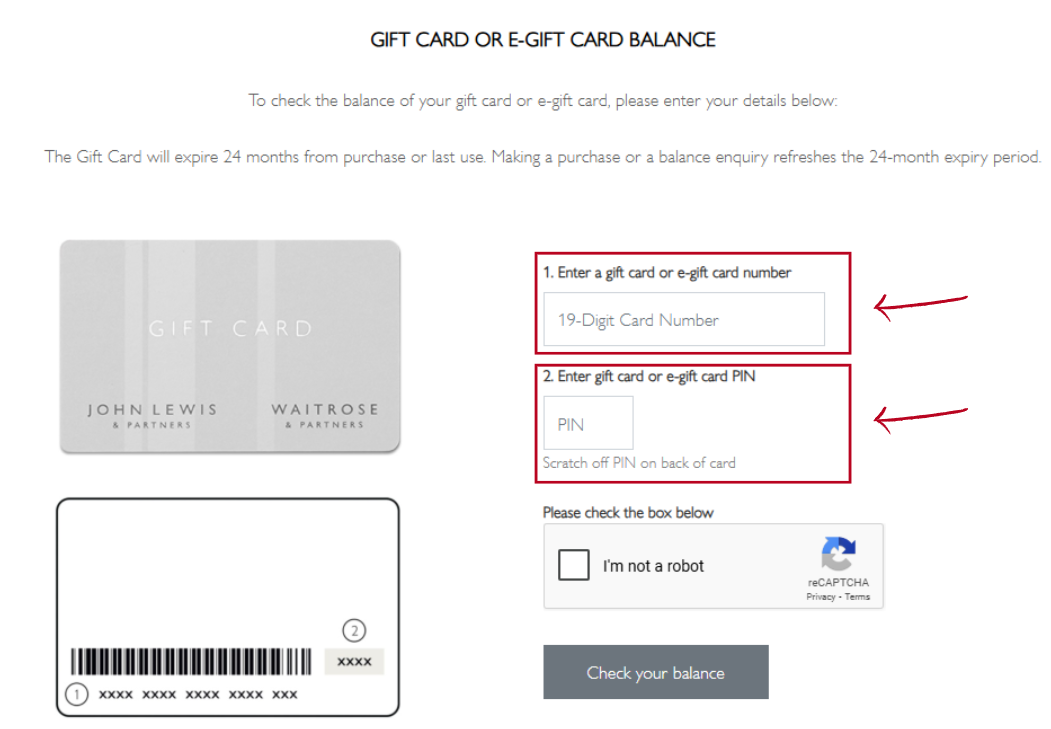Click the Check your balance button
Screen dimensions: 1051x729
click(655, 671)
